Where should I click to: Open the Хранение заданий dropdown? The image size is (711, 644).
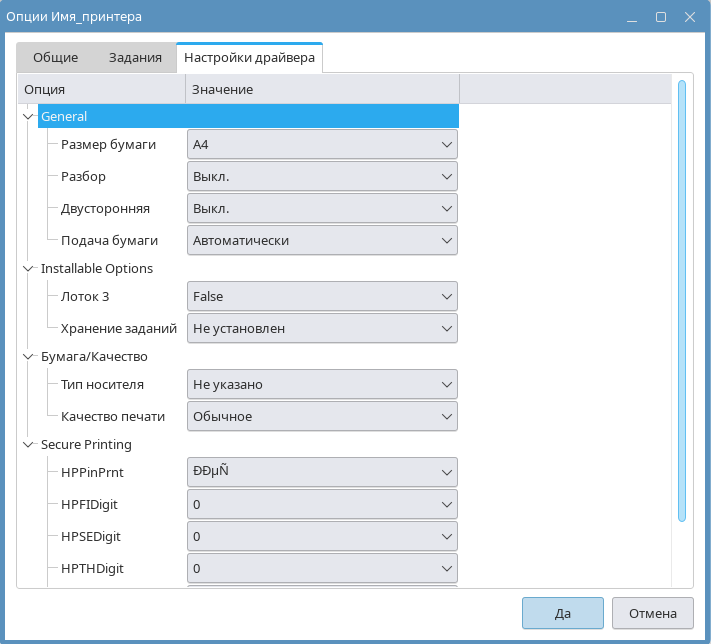pyautogui.click(x=322, y=328)
